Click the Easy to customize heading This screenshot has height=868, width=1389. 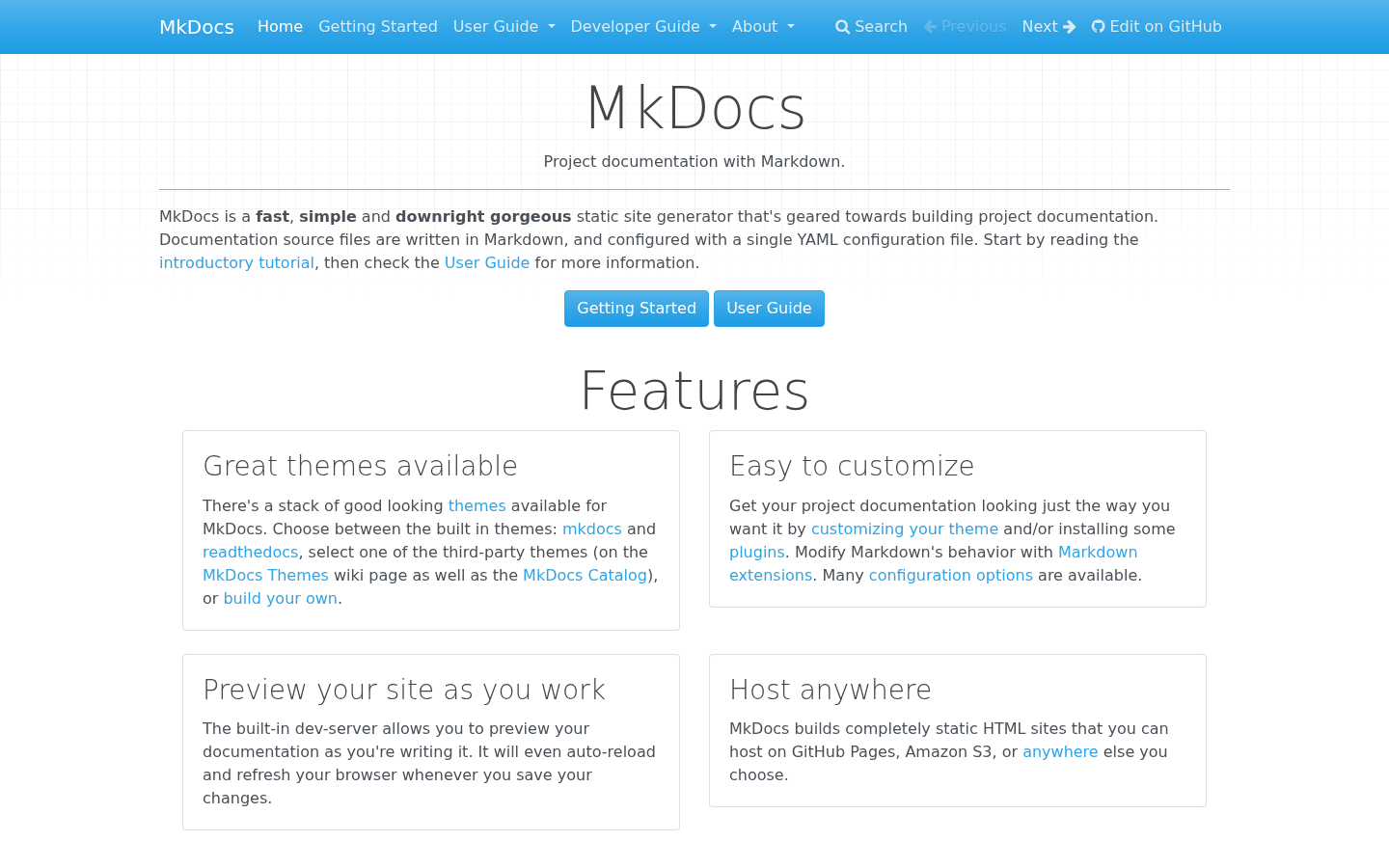click(852, 466)
